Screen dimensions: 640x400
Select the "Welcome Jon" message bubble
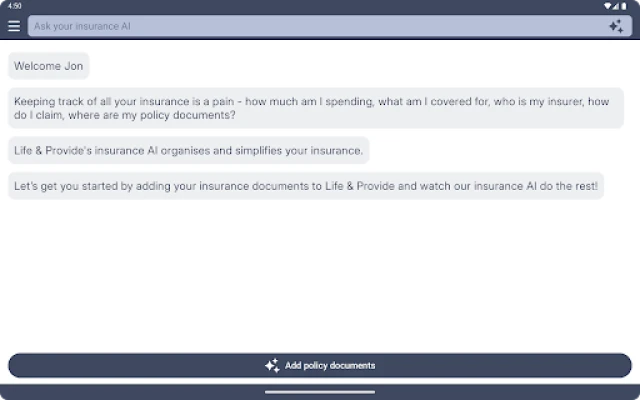[x=49, y=67]
